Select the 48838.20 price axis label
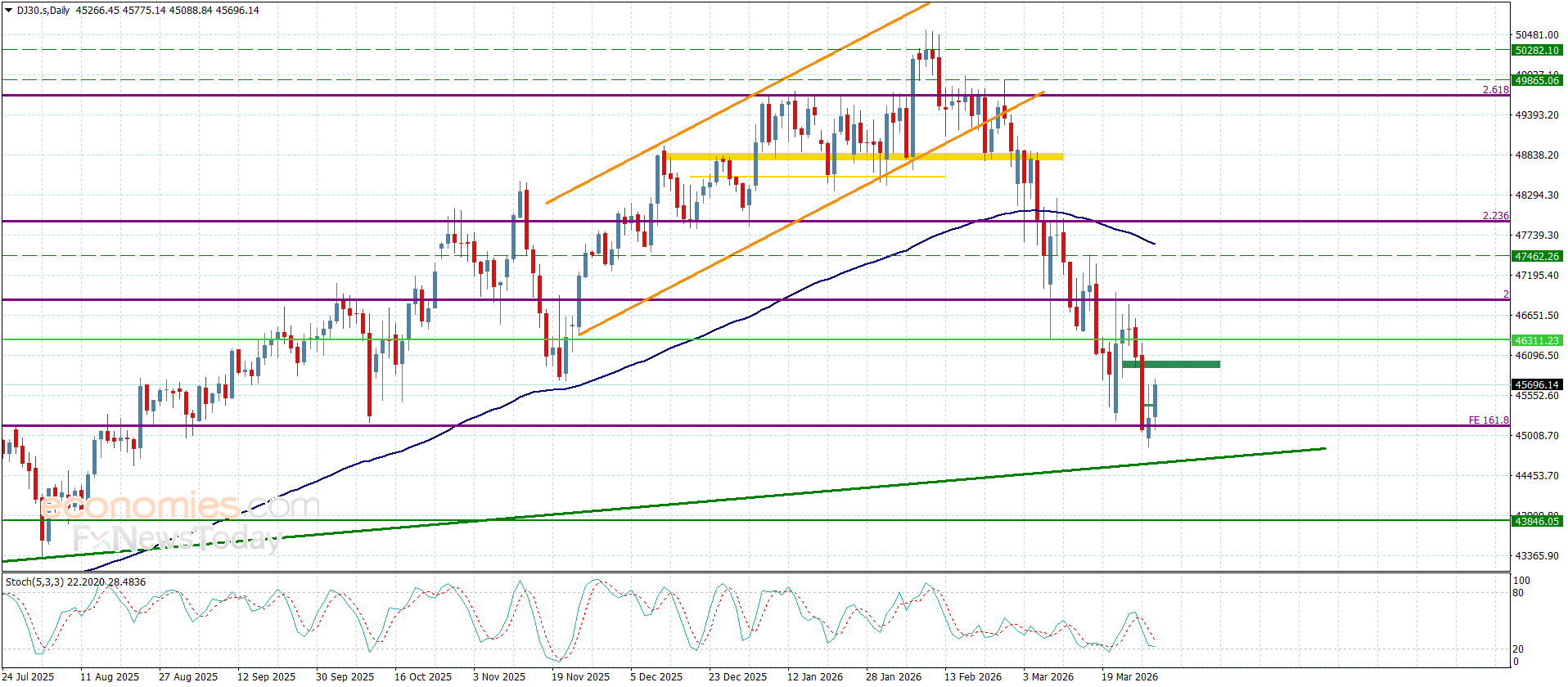The height and width of the screenshot is (687, 1568). (x=1537, y=155)
